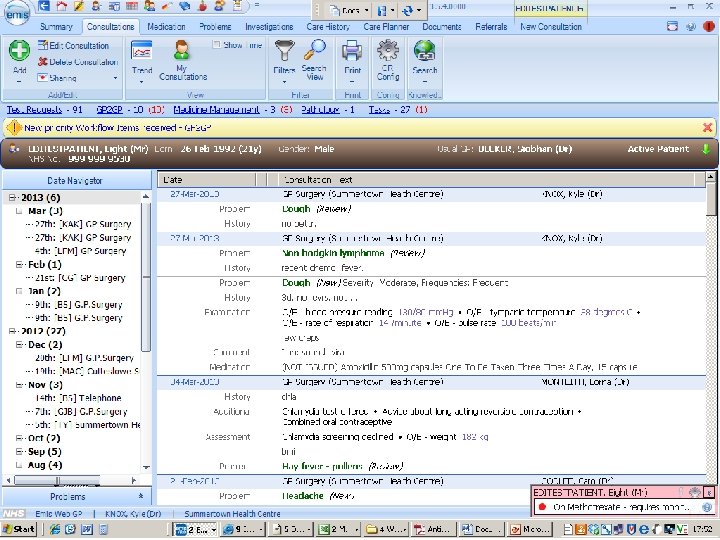Viewport: 720px width, 540px height.
Task: Collapse the Nov (3) month node
Action: point(19,385)
